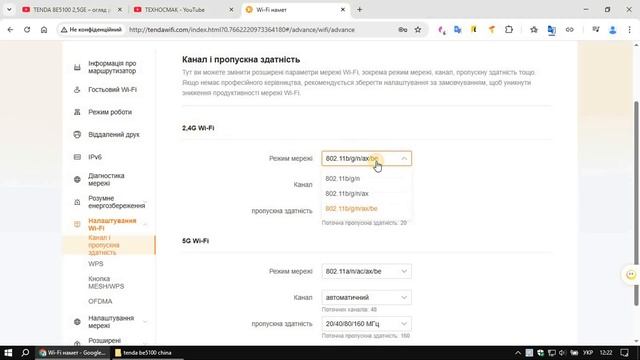Click the network settings globe icon

pos(77,322)
